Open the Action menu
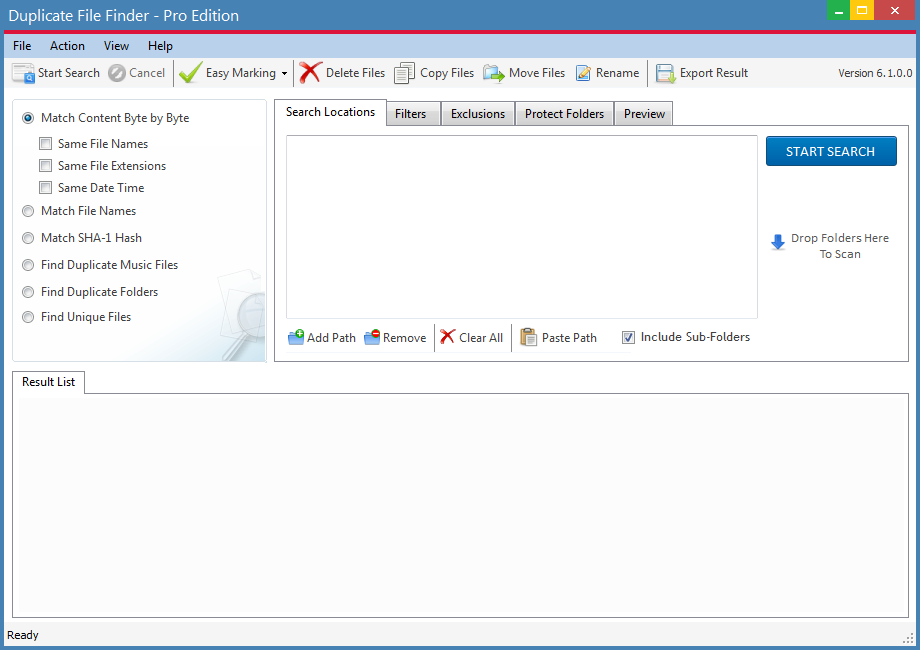Viewport: 920px width, 650px height. [x=67, y=46]
